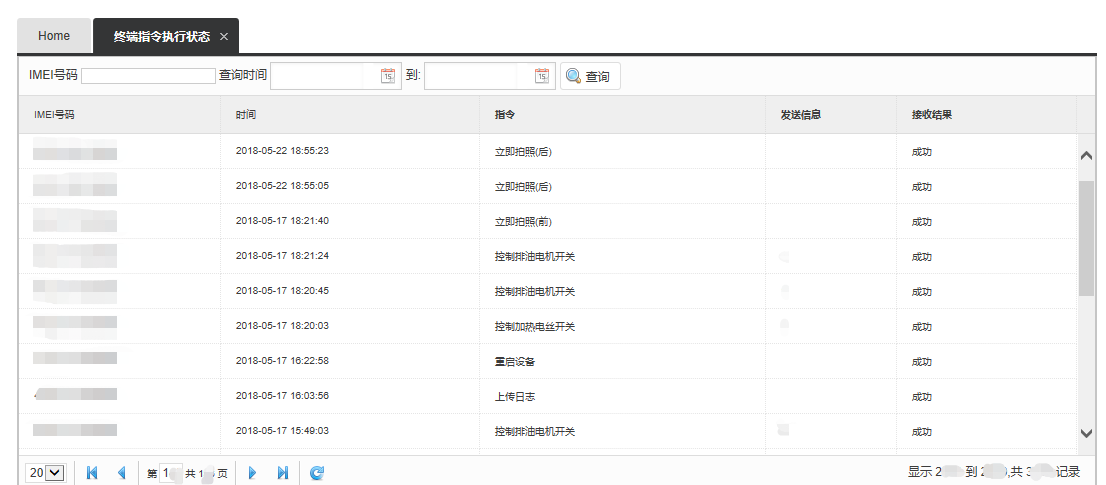Click 成功 in the 立即拍照(前) row

point(921,221)
